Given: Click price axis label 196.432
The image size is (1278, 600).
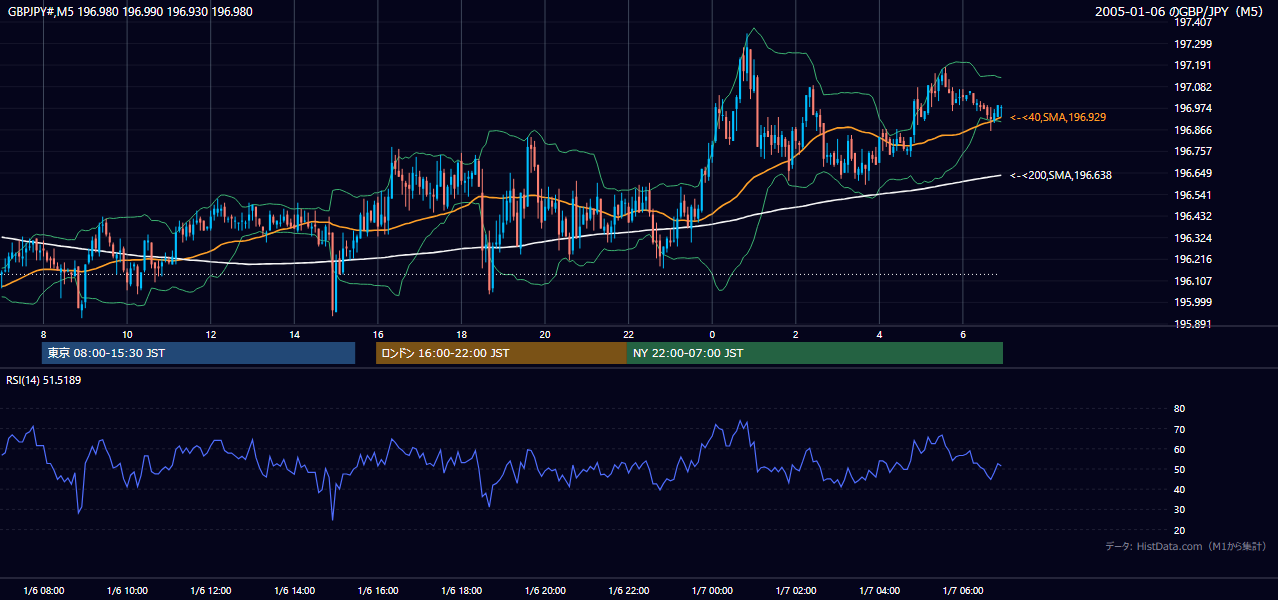Looking at the screenshot, I should coord(1194,216).
